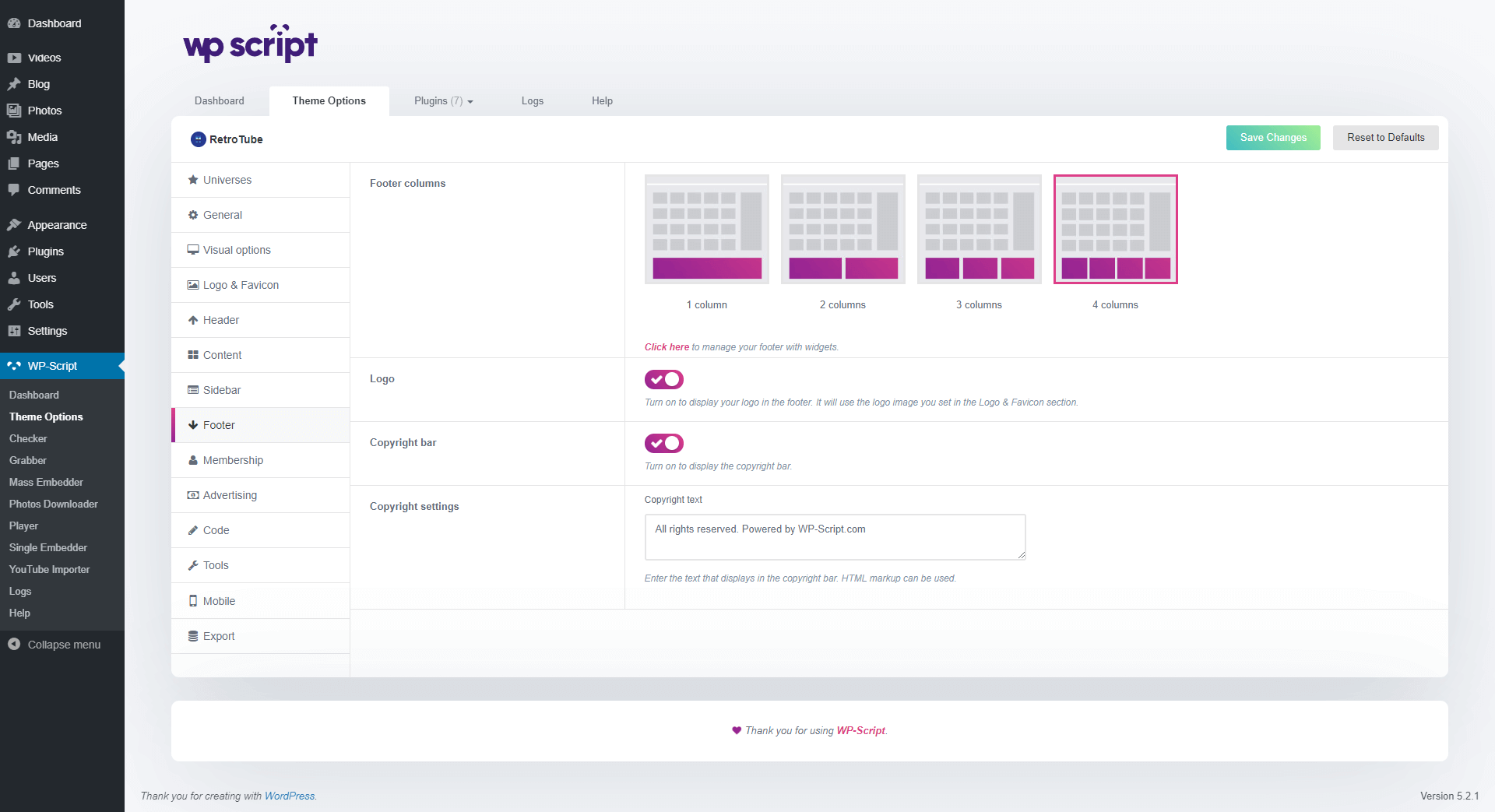Click the wp script logo

tap(251, 44)
